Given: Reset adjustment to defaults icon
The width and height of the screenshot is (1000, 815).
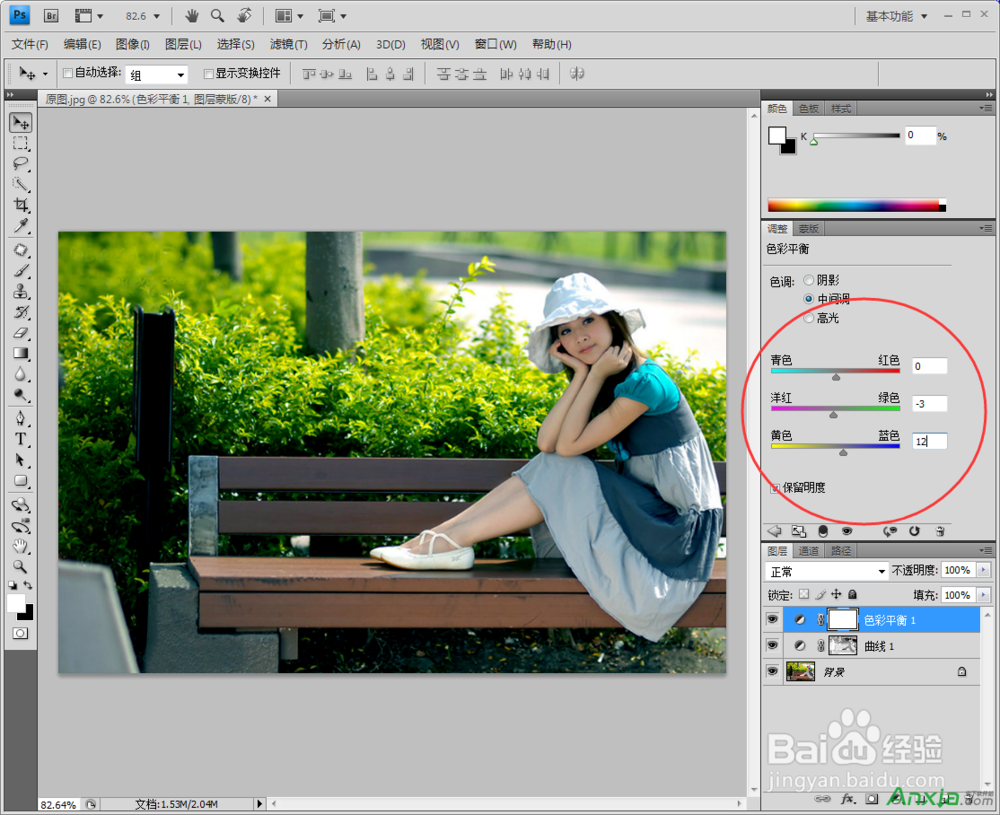Looking at the screenshot, I should [914, 531].
